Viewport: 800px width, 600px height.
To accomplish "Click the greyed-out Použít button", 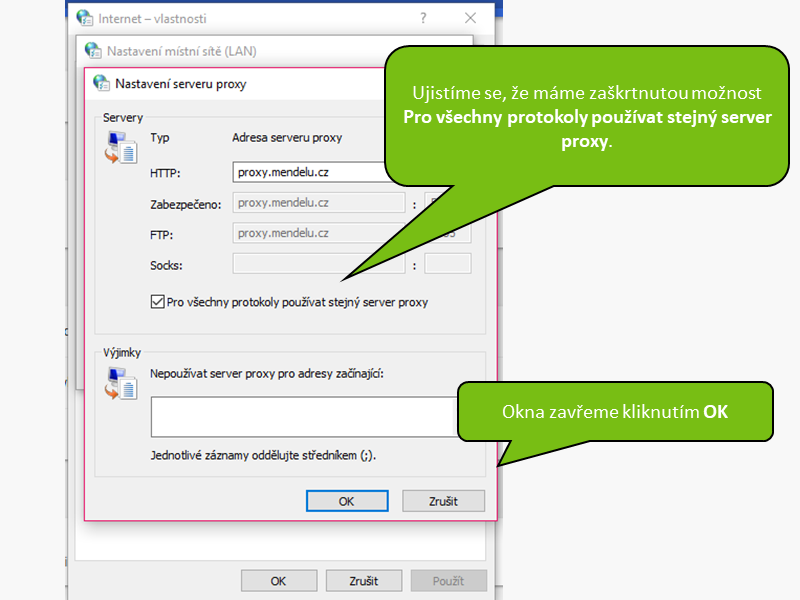I will click(446, 581).
